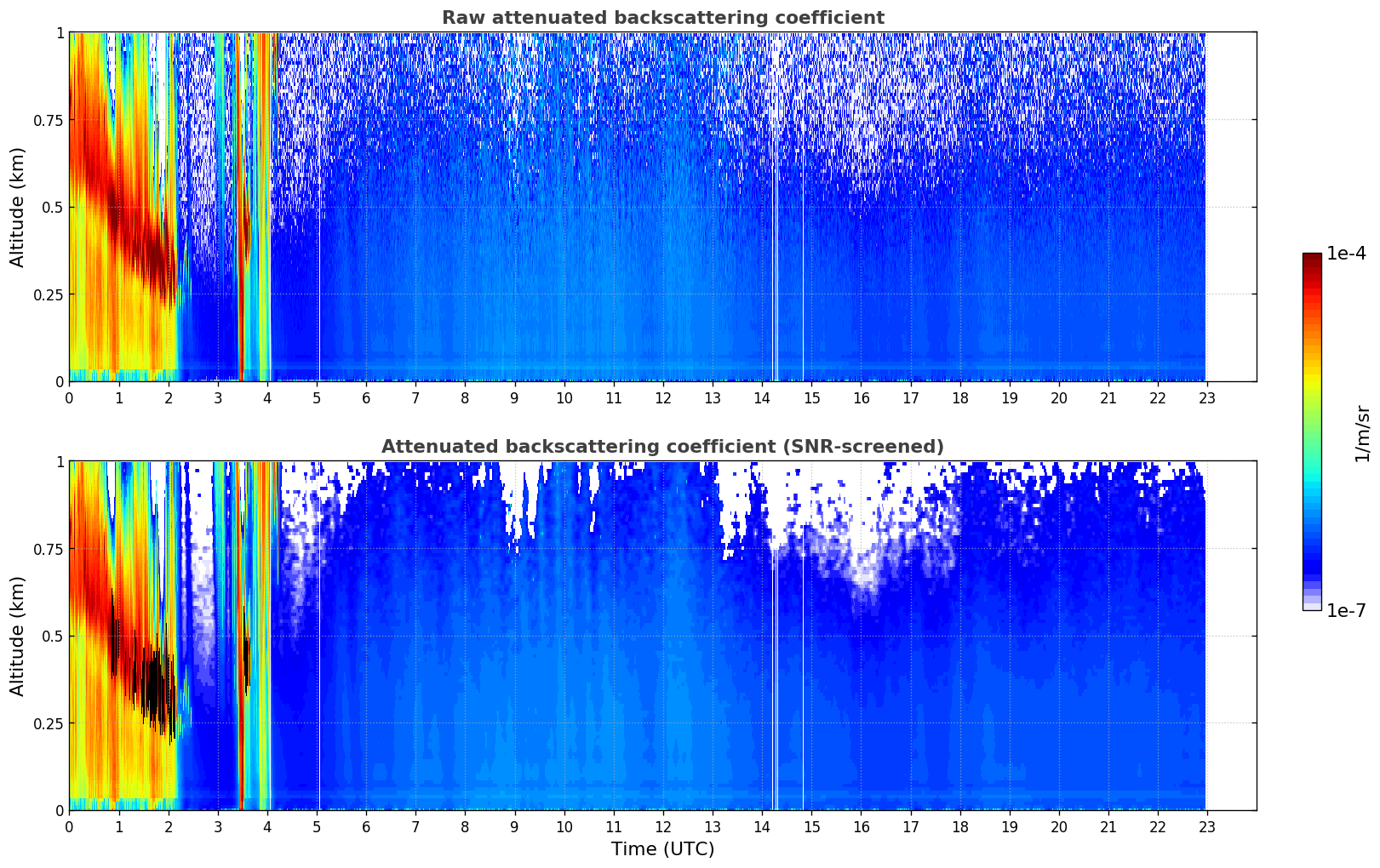
Task: Click the "Raw attenuated backscattering coefficient" title
Action: [x=662, y=18]
